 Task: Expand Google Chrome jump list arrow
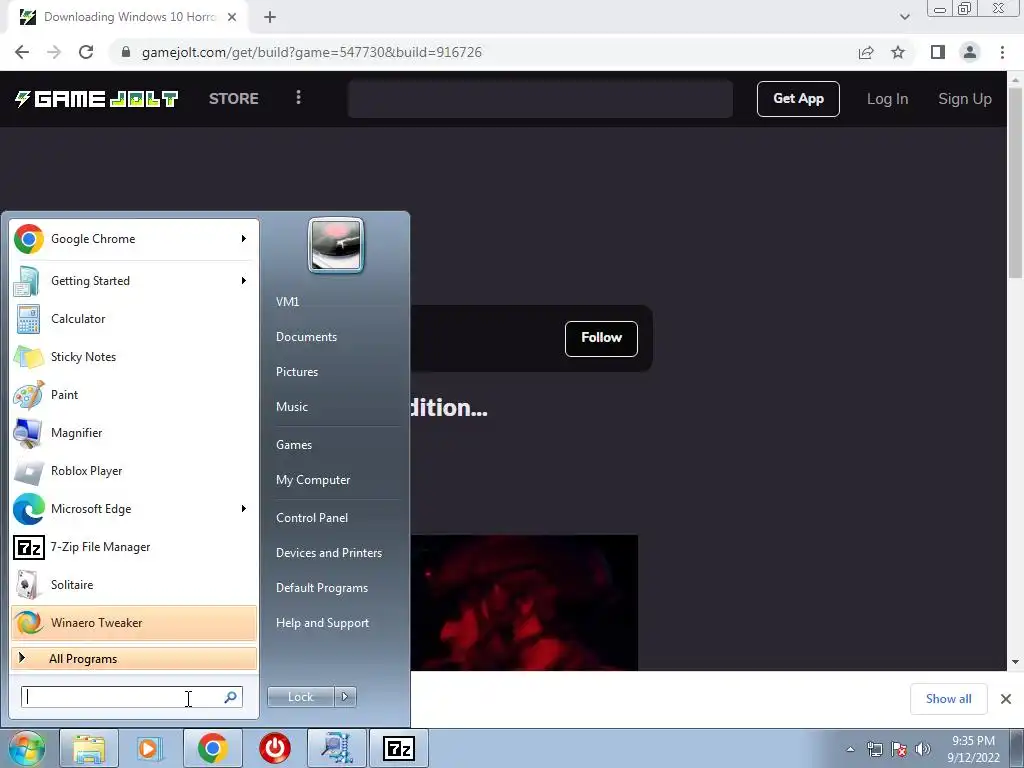pyautogui.click(x=244, y=239)
